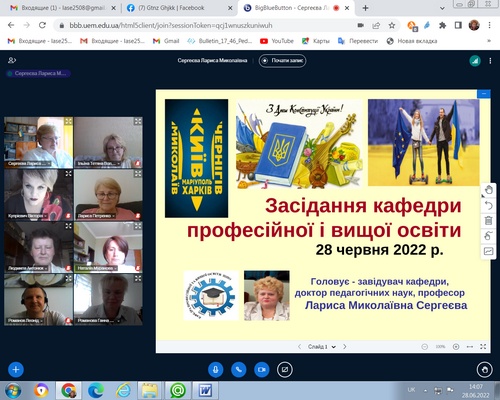Click the Почати запис record button
This screenshot has height=400, width=500.
282,61
